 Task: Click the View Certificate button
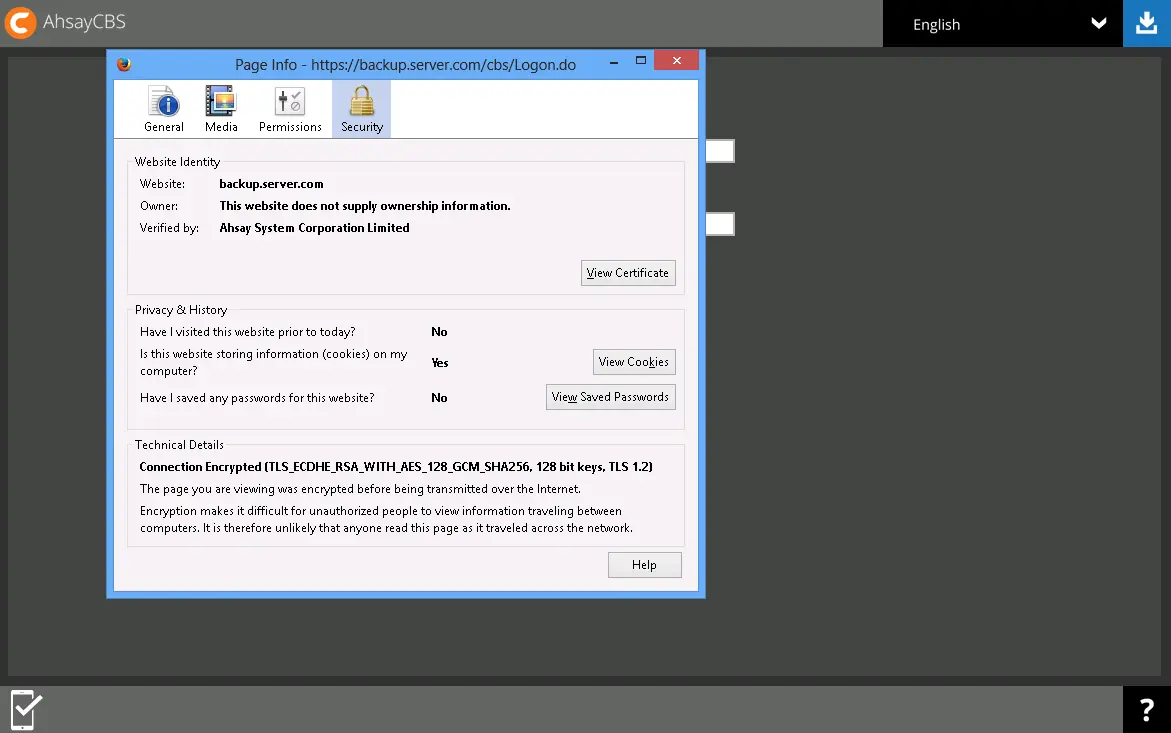click(628, 272)
